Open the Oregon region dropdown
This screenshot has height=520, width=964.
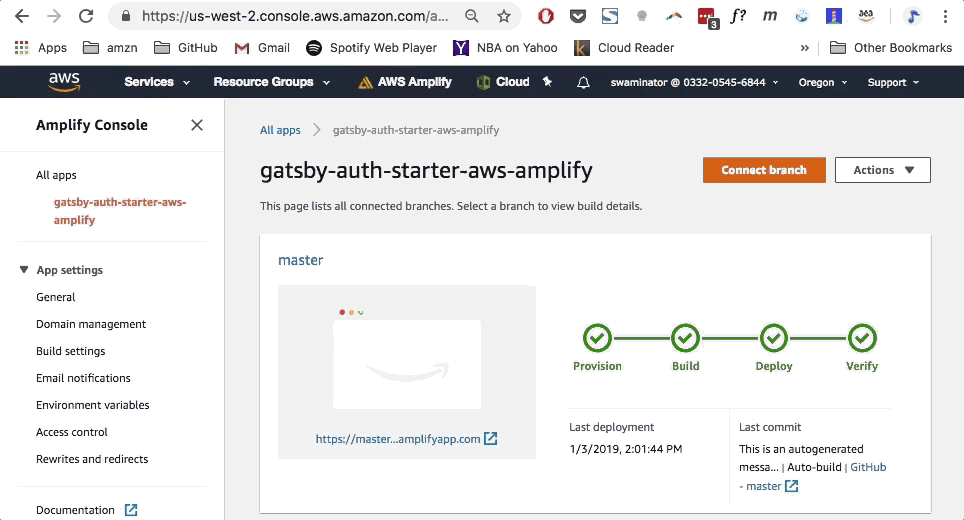point(823,82)
